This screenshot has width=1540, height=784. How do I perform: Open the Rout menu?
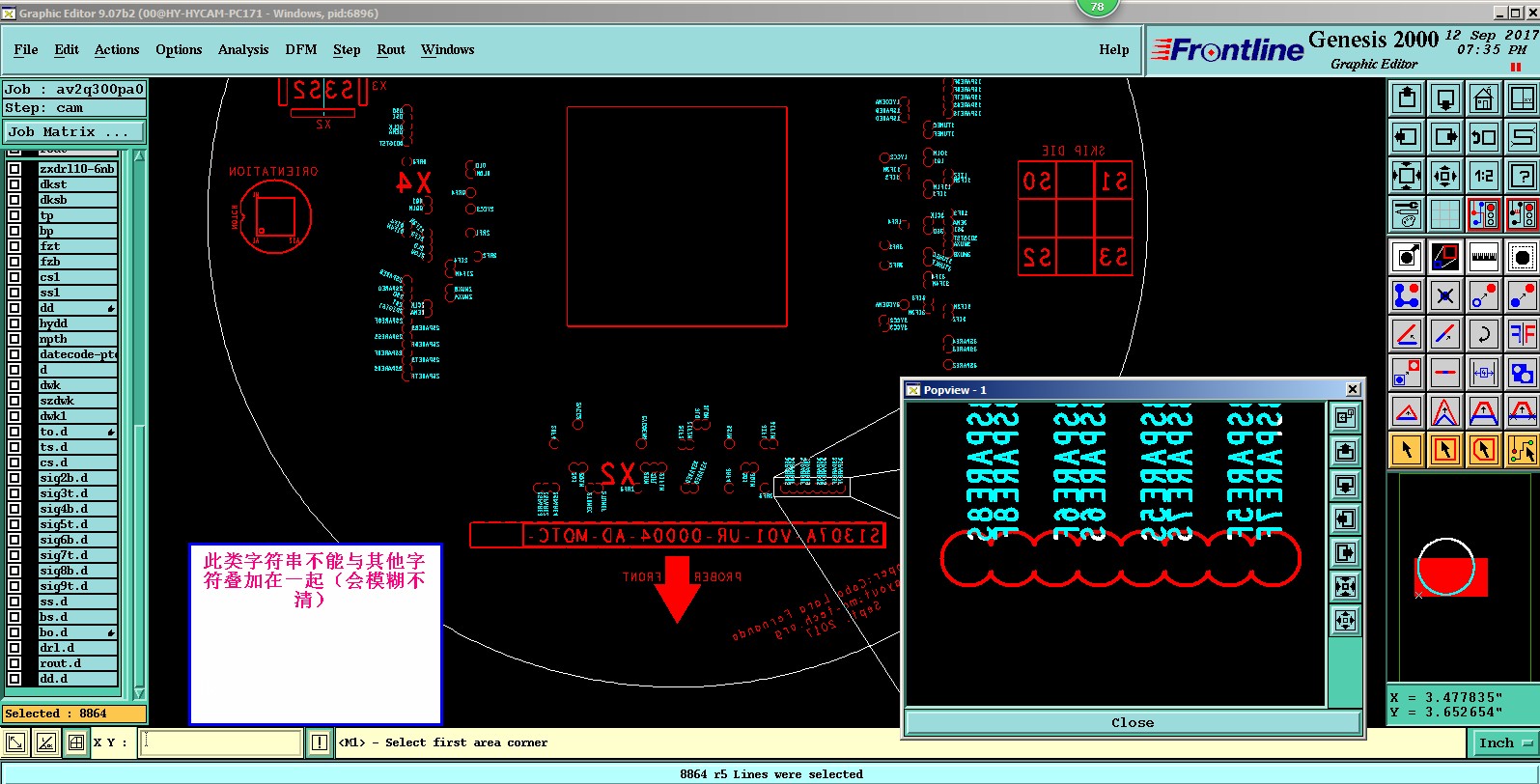(x=391, y=50)
